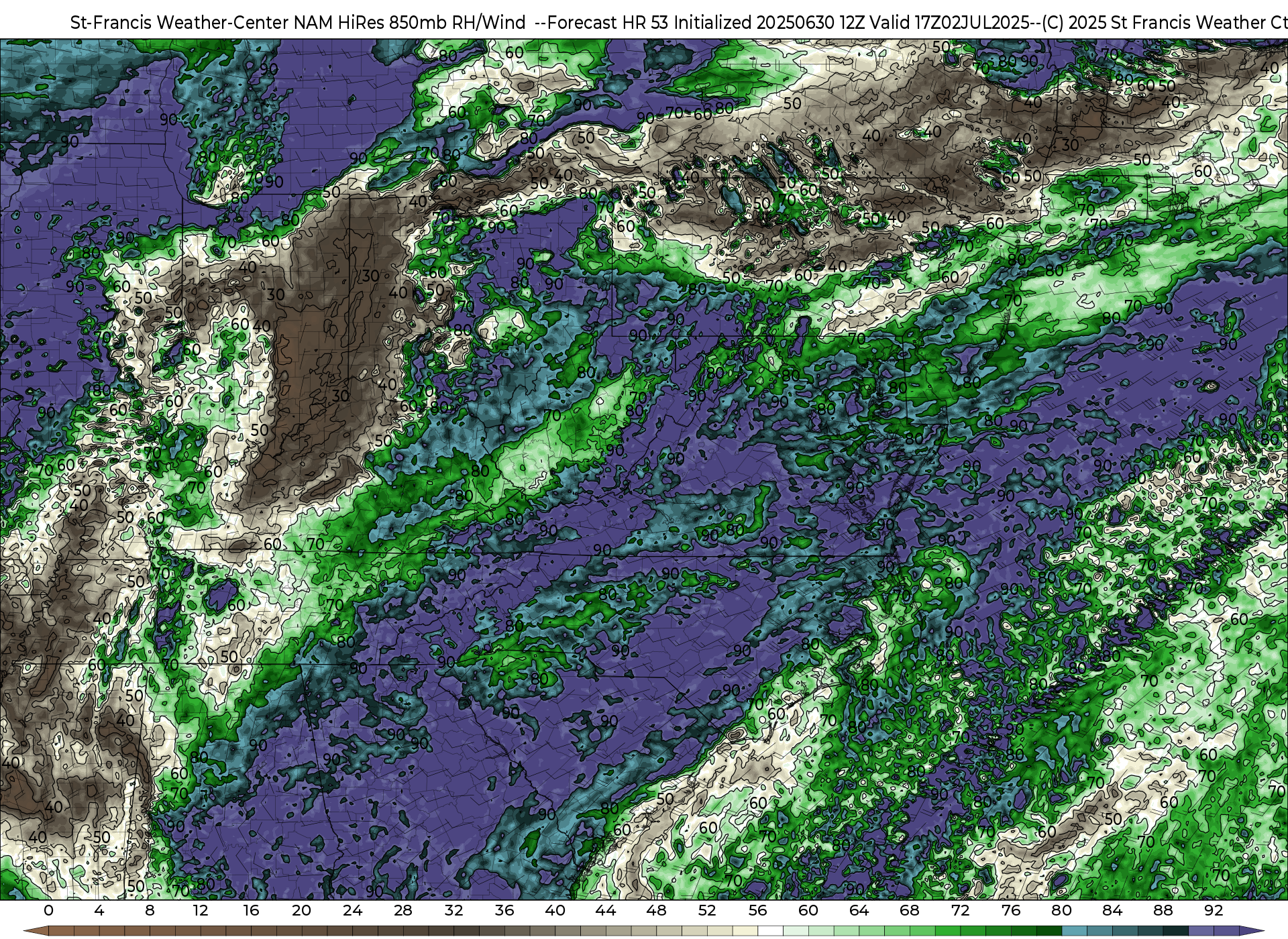Viewport: 1288px width, 939px height.
Task: Click colorbar tick label '68'
Action: 910,910
